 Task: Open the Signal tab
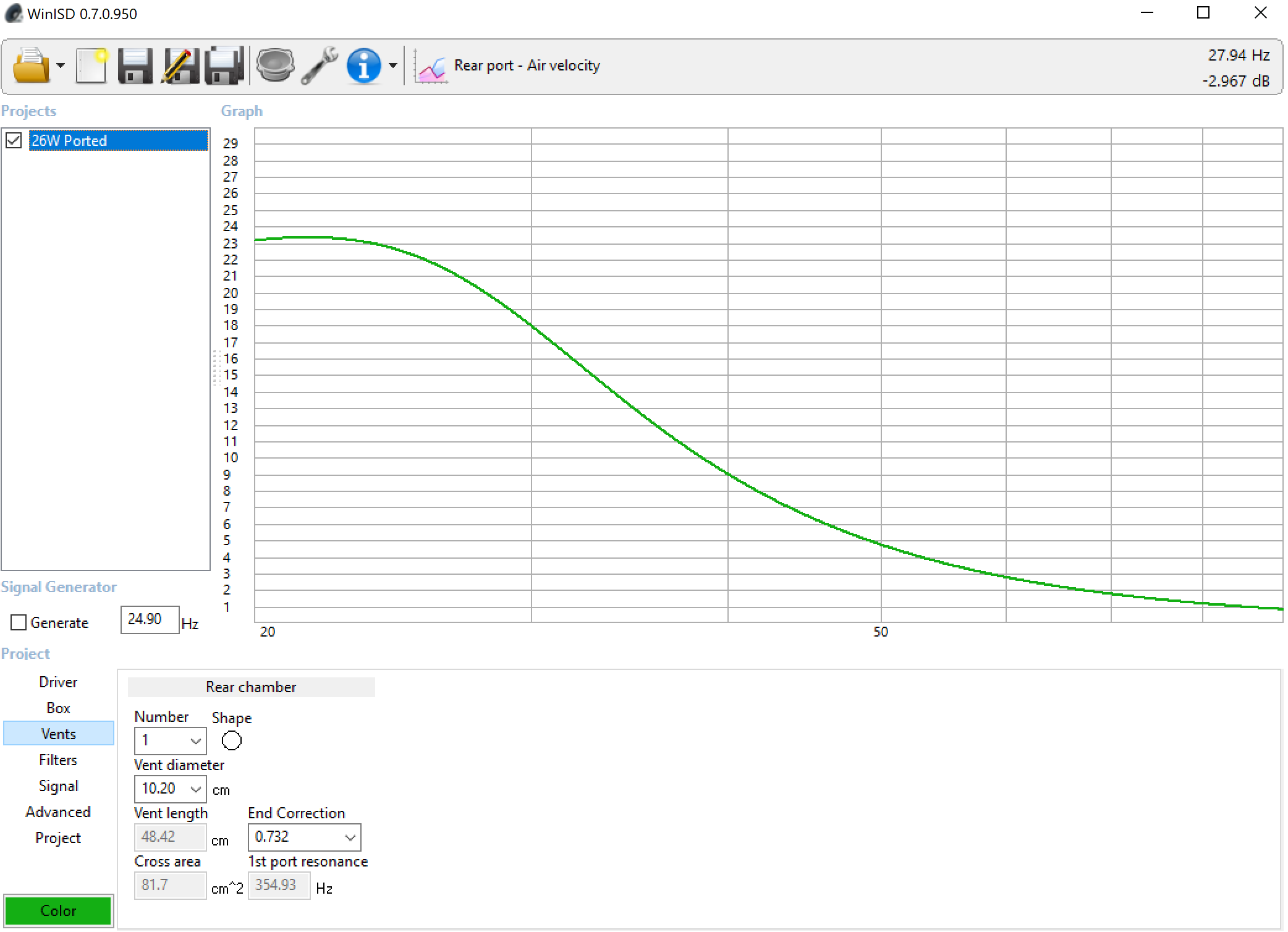pos(58,786)
